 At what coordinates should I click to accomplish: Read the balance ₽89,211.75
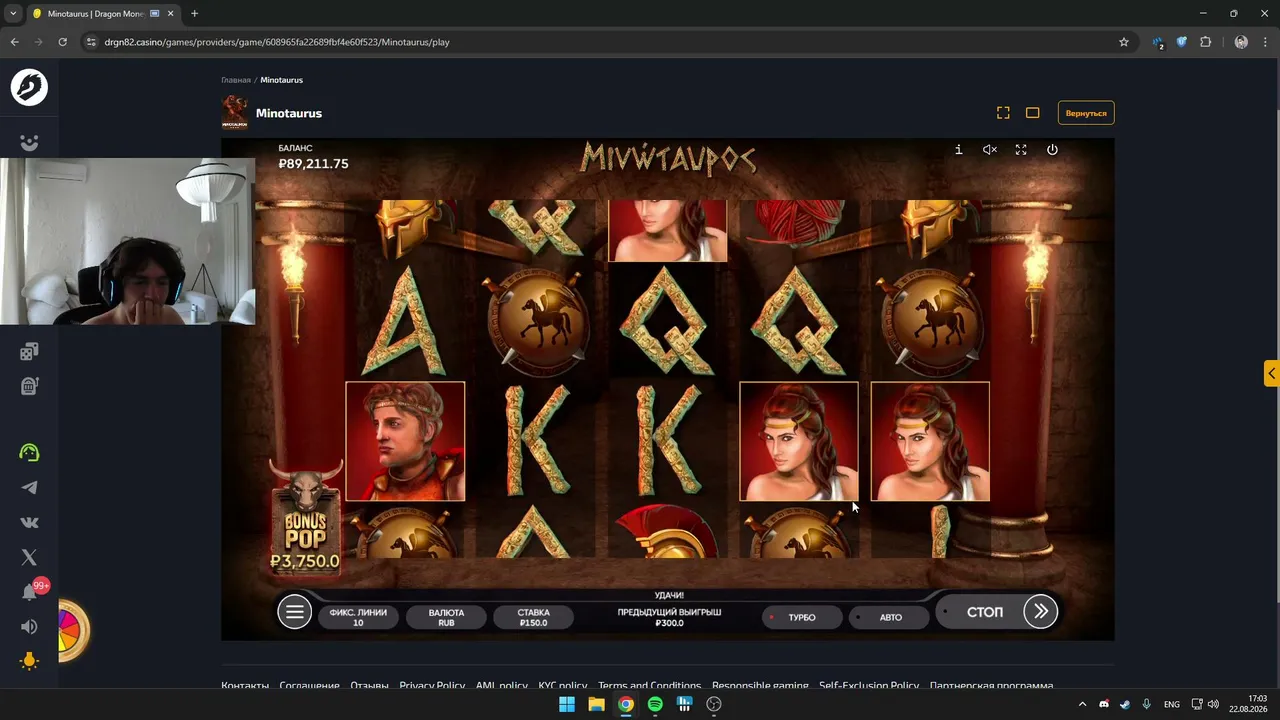point(313,163)
